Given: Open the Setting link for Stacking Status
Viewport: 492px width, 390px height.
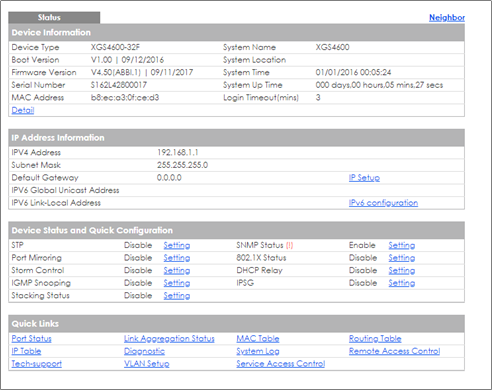Looking at the screenshot, I should click(177, 296).
